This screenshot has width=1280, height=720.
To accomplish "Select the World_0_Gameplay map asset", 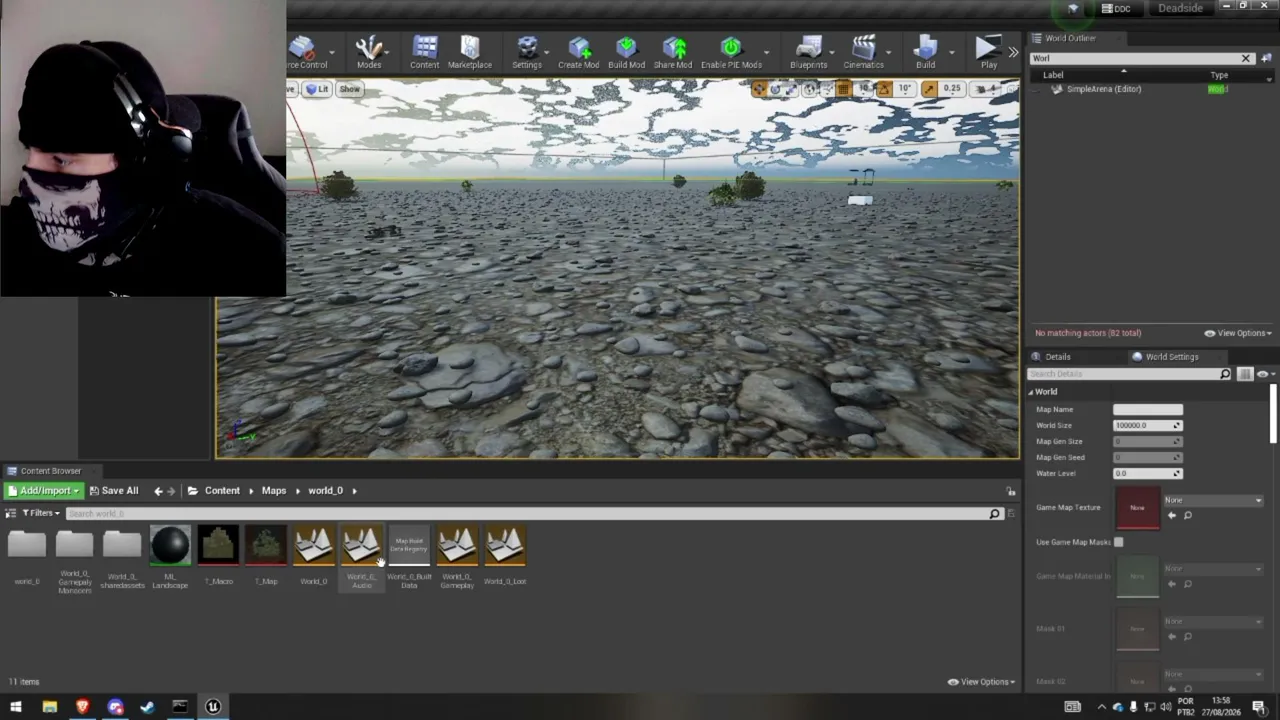I will pos(457,557).
